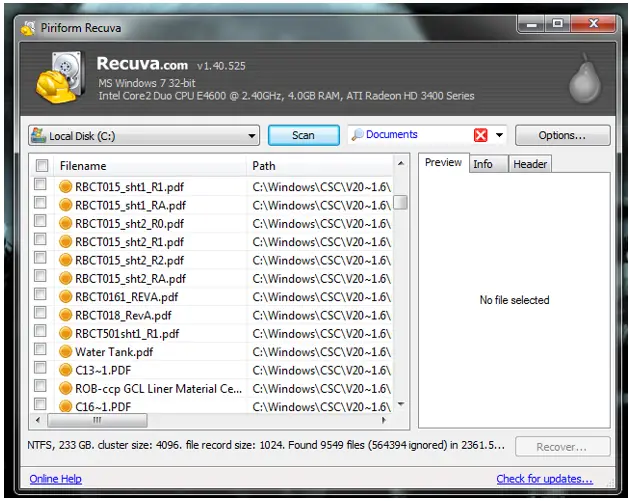Click status icon of RBCT018_RevA.pdf
This screenshot has width=629, height=501.
tap(65, 315)
